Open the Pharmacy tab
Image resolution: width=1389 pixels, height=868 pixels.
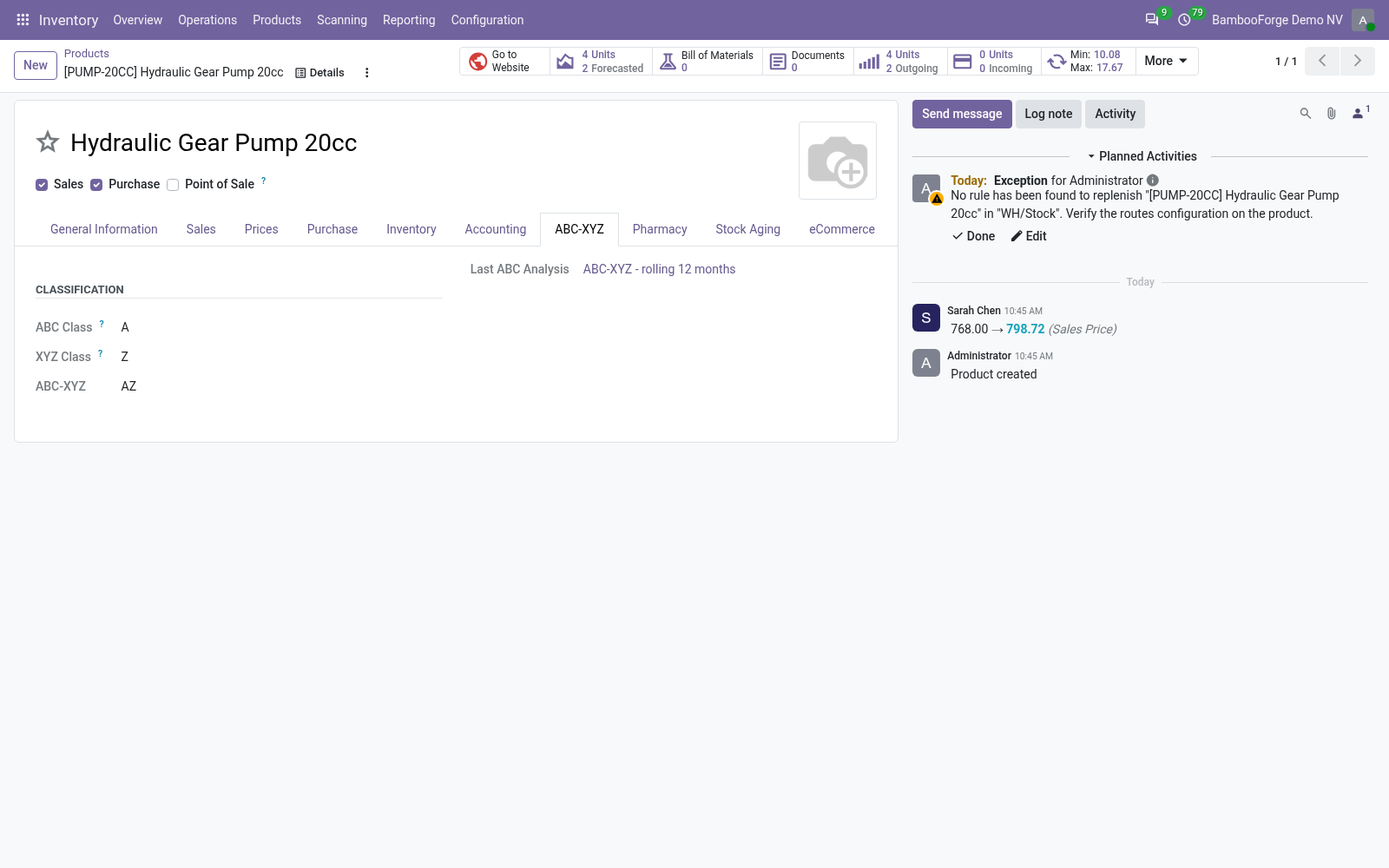pyautogui.click(x=660, y=229)
